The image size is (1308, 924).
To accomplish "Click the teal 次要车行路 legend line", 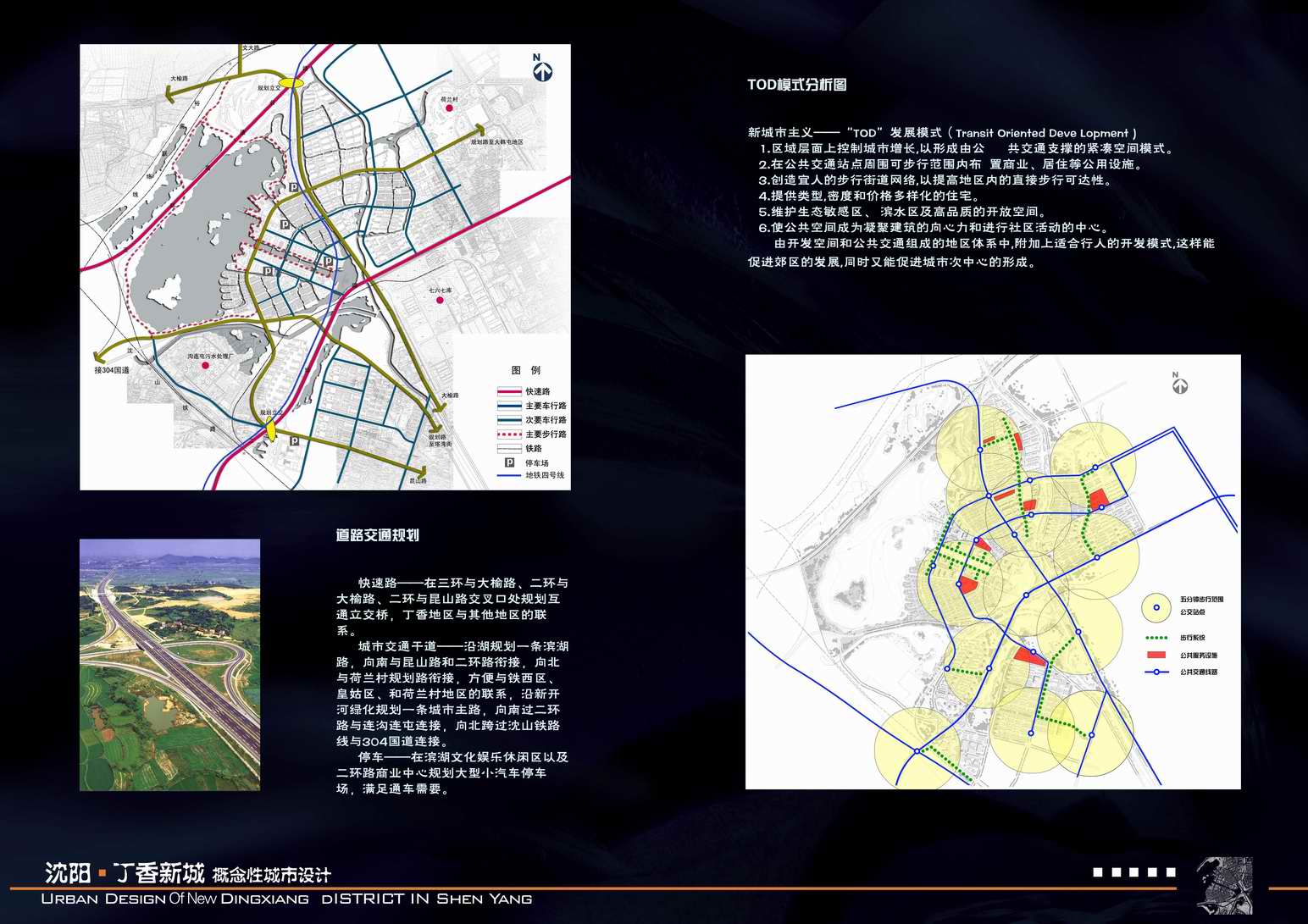I will [508, 420].
